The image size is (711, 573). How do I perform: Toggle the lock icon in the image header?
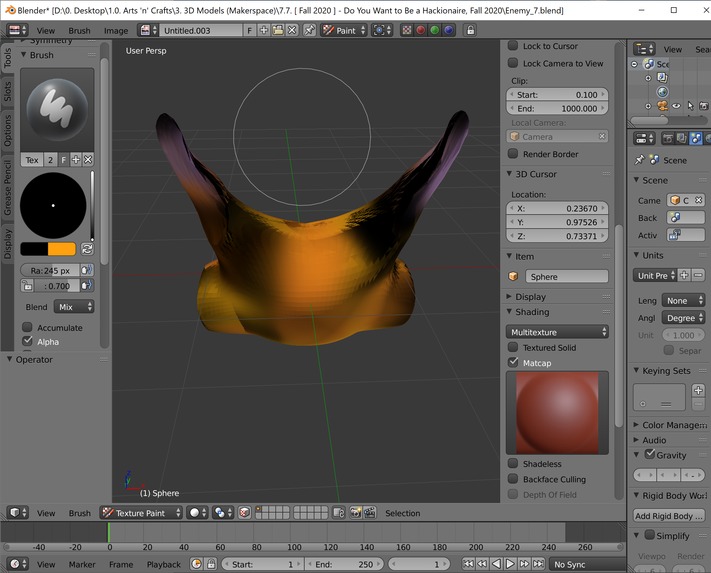point(470,30)
